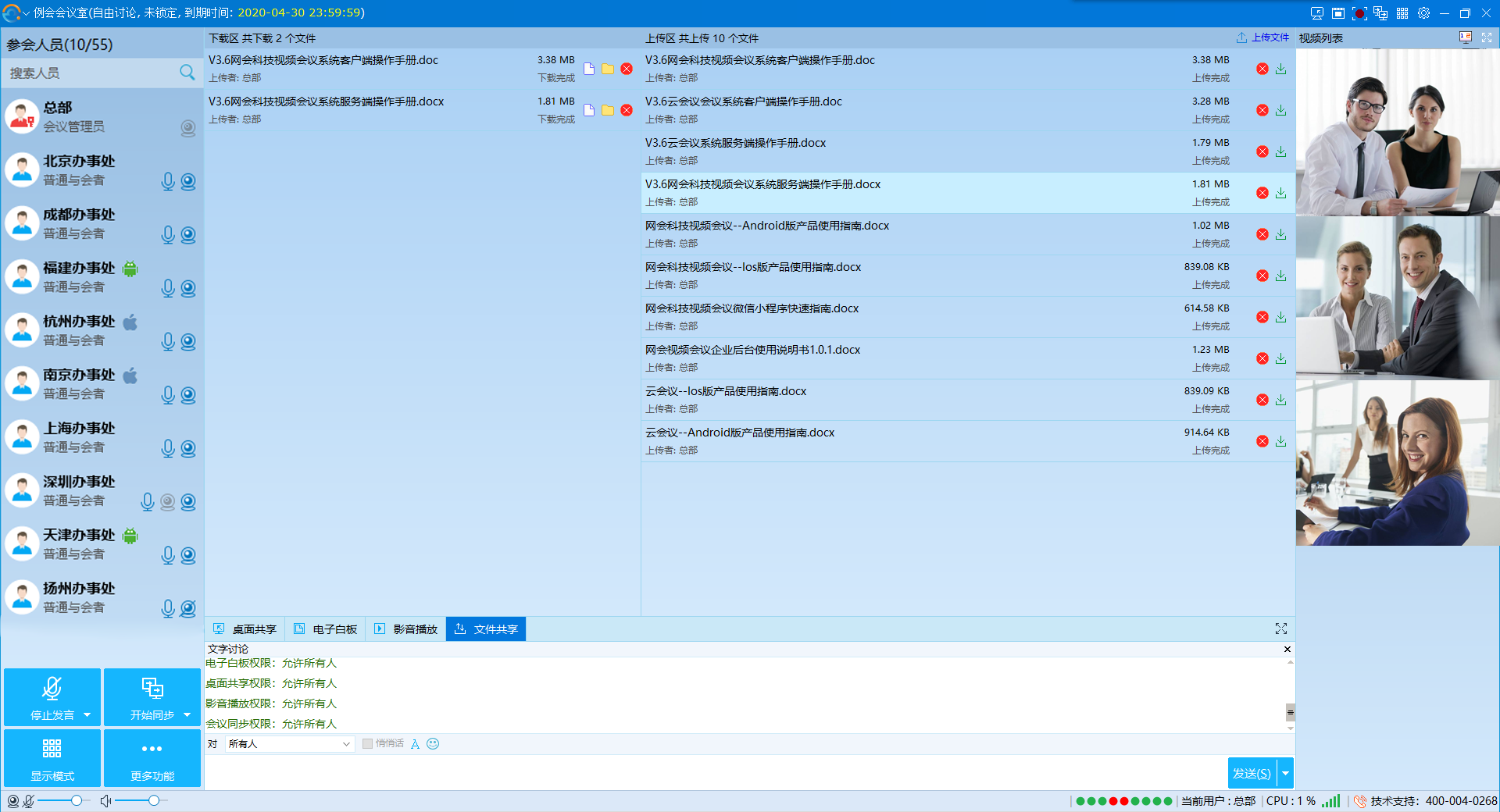Toggle camera for 上海办事处
Screen dimensions: 1500x812
click(188, 449)
